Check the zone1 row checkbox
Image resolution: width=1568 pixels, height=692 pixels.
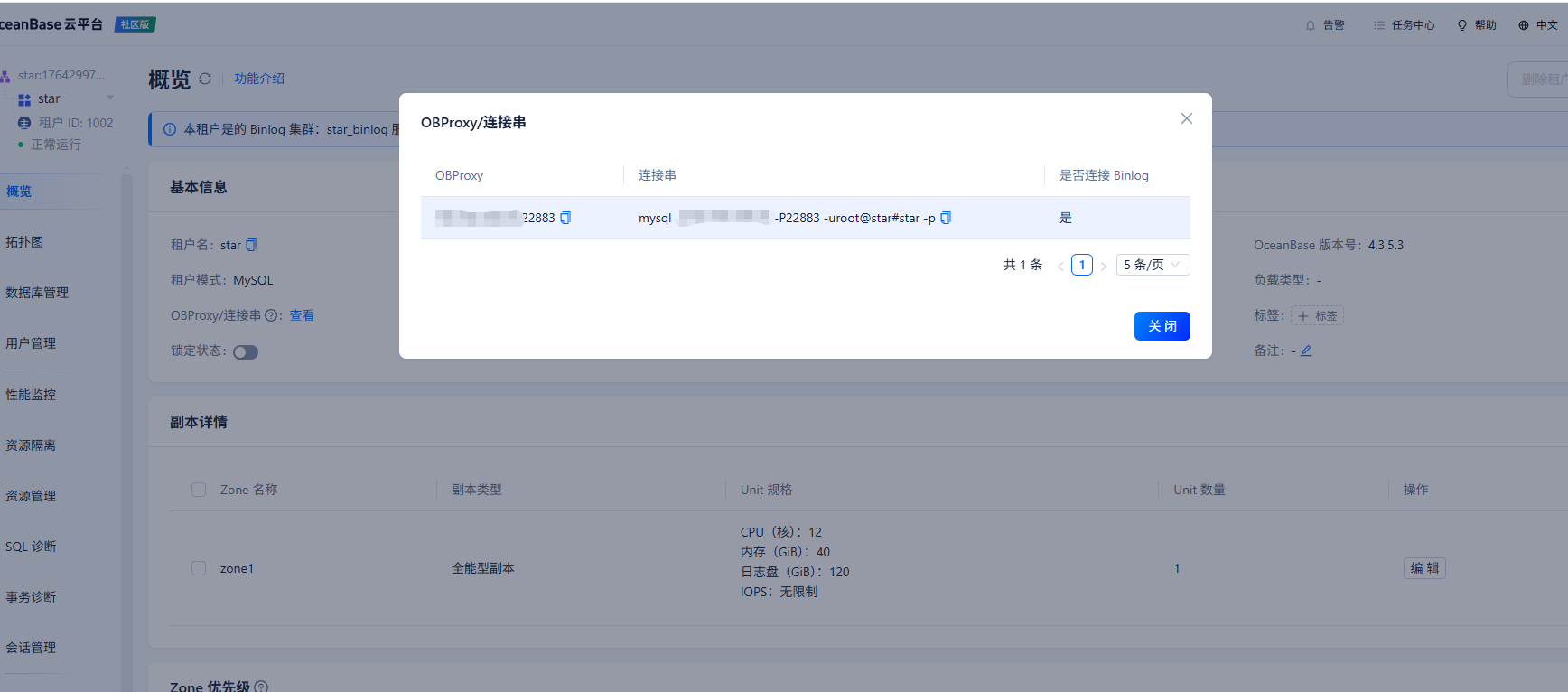(x=199, y=568)
